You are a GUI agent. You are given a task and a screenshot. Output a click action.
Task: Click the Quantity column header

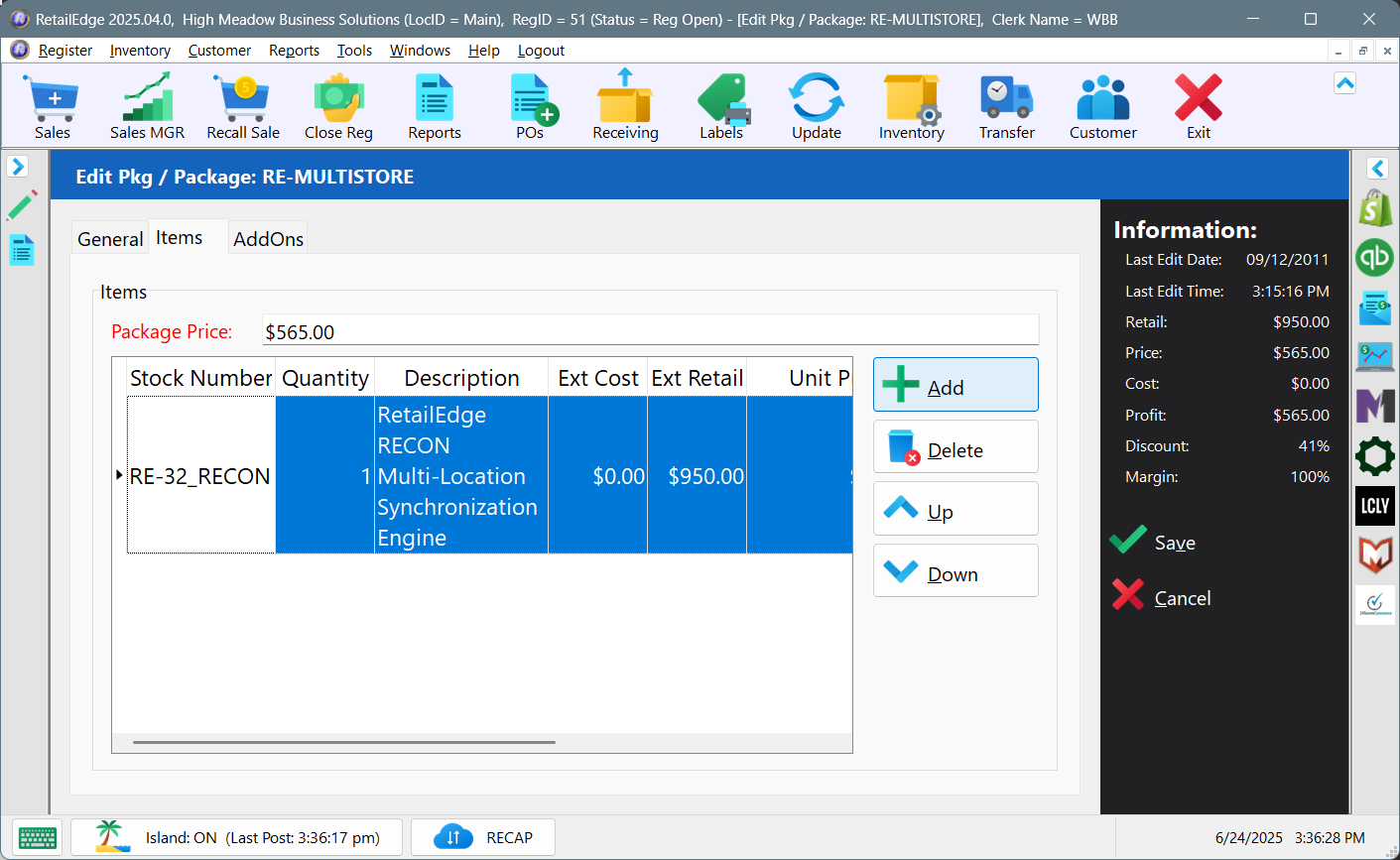324,378
